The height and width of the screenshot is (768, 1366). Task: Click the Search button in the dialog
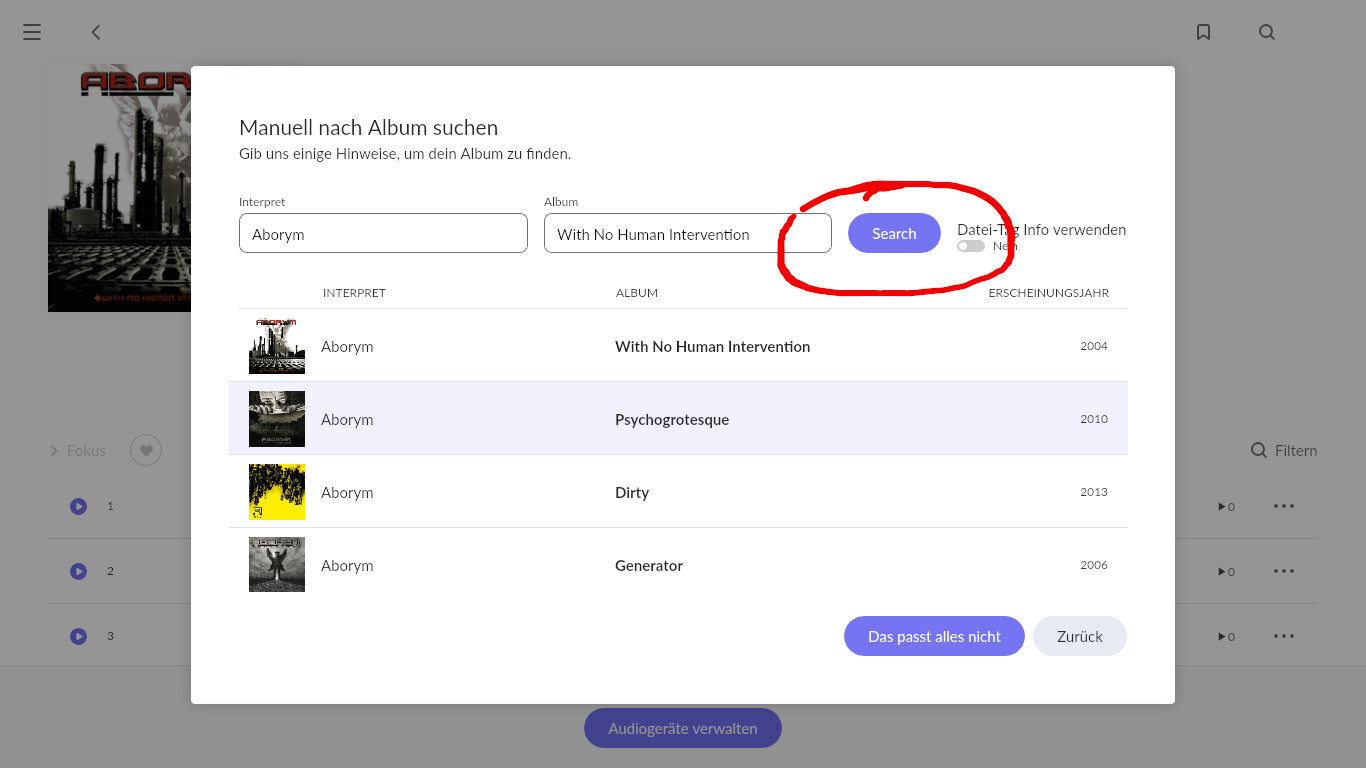(x=894, y=233)
